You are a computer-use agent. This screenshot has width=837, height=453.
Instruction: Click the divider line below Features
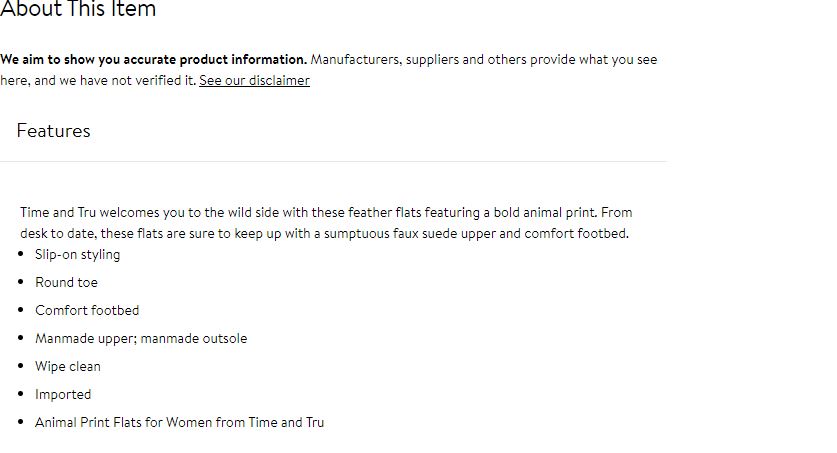coord(334,161)
